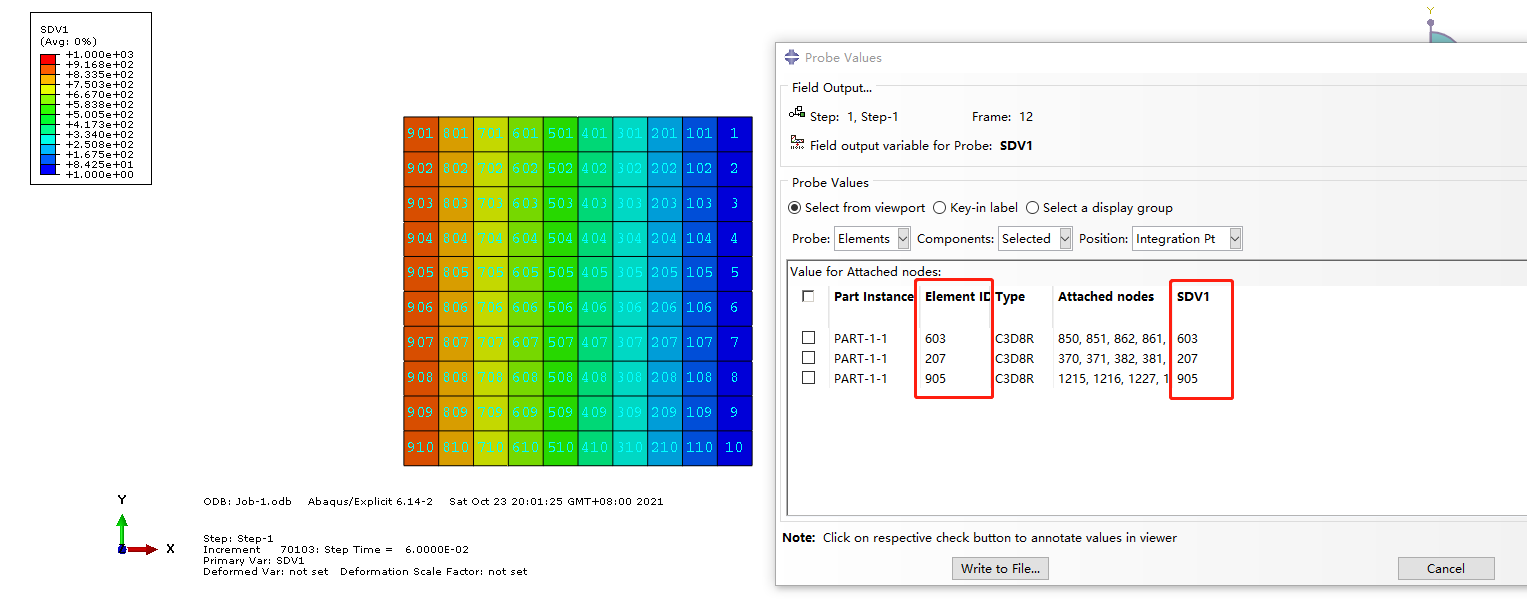Click attached nodes cell '850, 851, 862, 861,'
Viewport: 1527px width, 604px height.
pyautogui.click(x=1113, y=338)
